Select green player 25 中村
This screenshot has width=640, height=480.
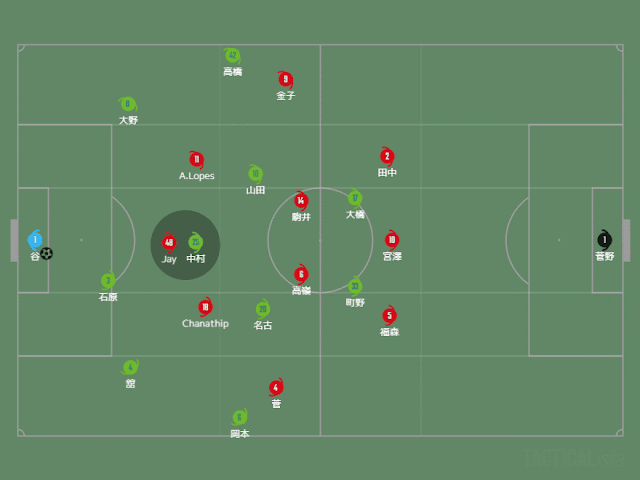click(196, 242)
